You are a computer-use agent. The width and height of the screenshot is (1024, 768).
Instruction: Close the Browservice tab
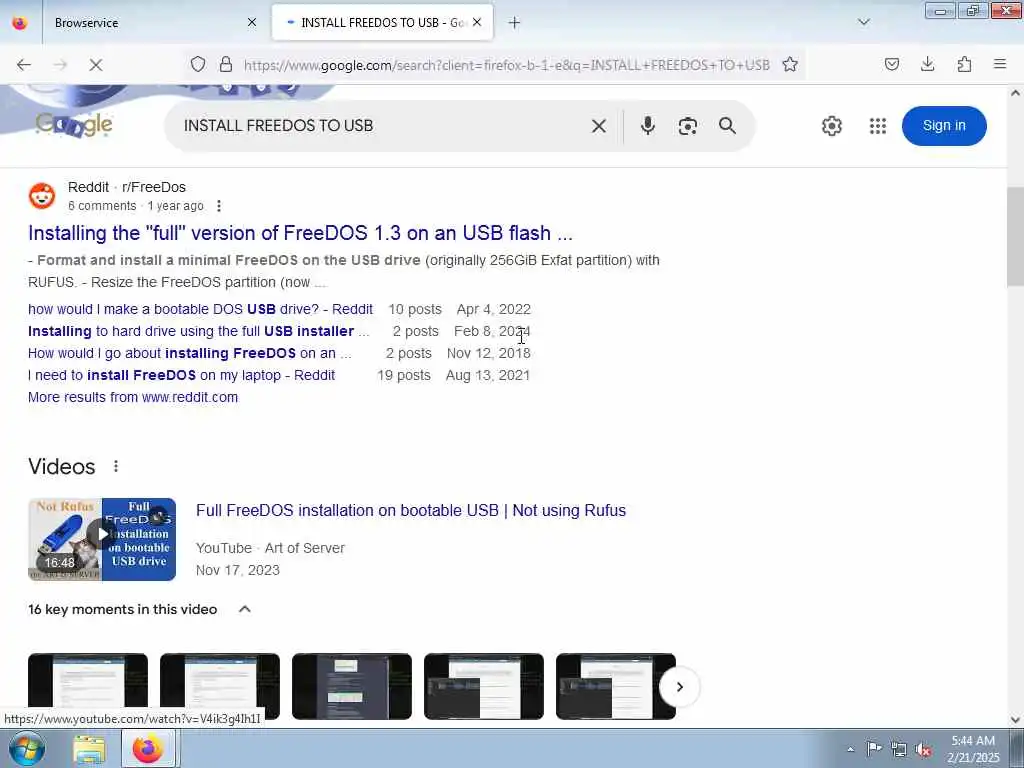[x=252, y=22]
